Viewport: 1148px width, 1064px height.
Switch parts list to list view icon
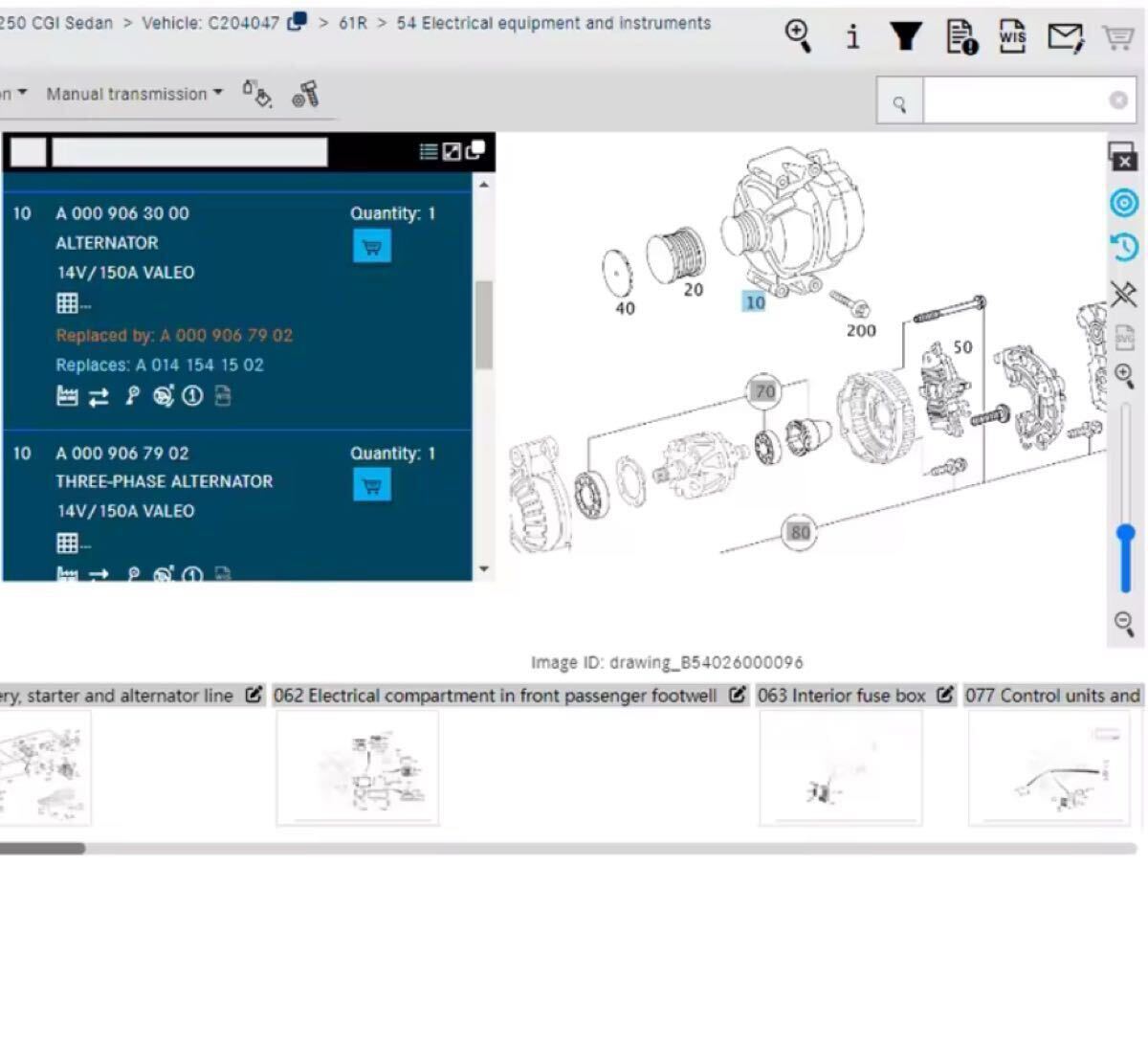tap(429, 151)
